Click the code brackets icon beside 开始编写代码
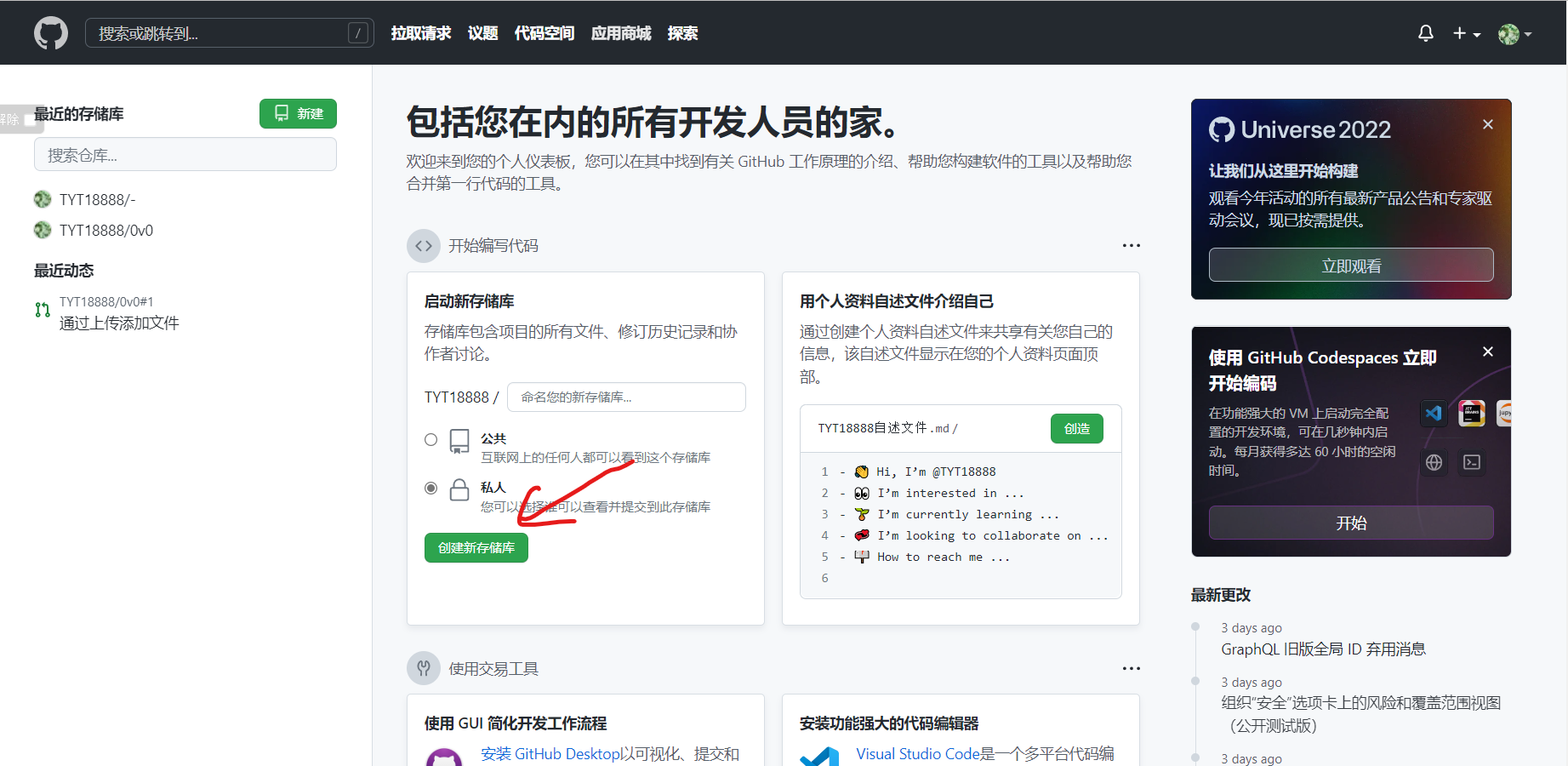Viewport: 1568px width, 766px height. click(424, 246)
